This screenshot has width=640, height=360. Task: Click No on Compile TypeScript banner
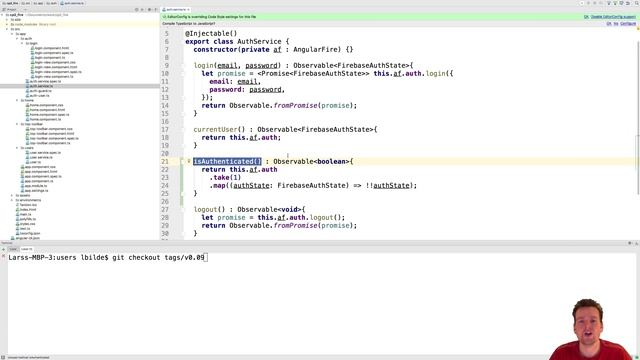pos(616,24)
